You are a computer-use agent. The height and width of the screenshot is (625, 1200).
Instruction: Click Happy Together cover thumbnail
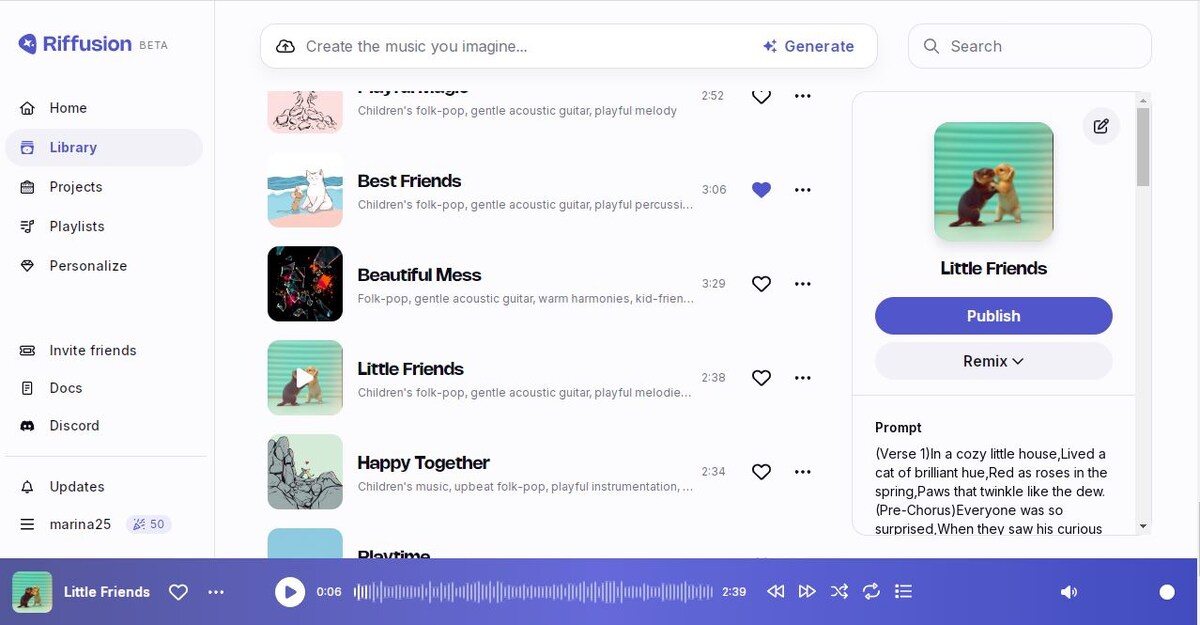click(x=305, y=472)
